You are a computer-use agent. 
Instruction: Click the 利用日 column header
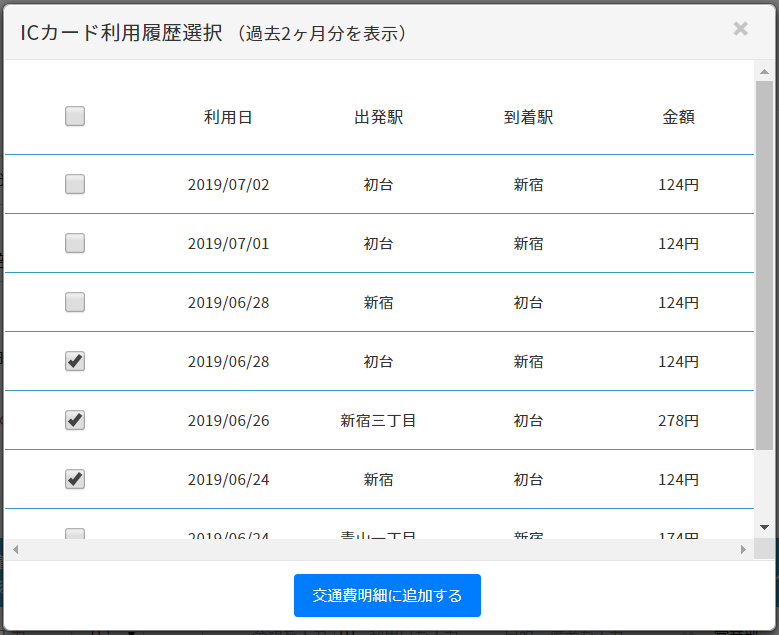tap(228, 117)
